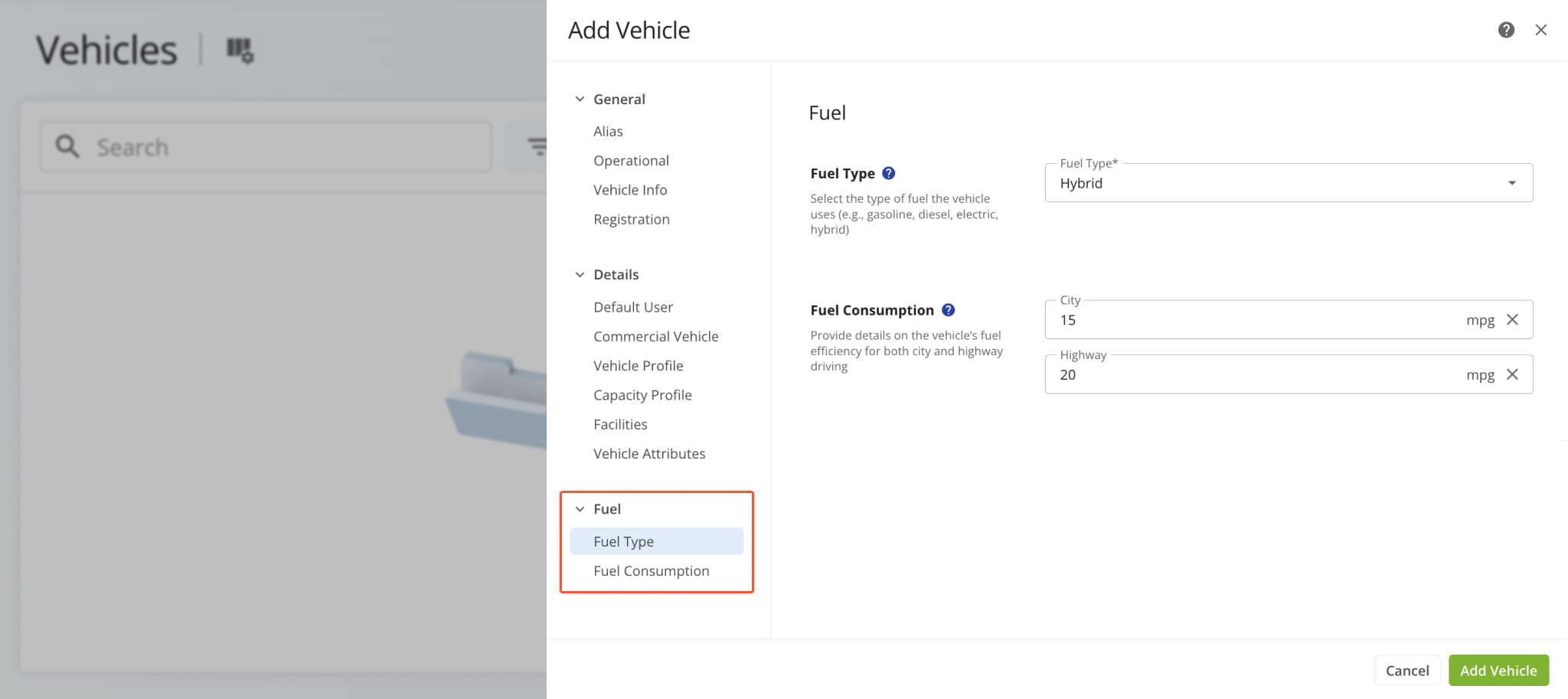Click the green Add Vehicle button
The width and height of the screenshot is (1568, 699).
tap(1498, 671)
